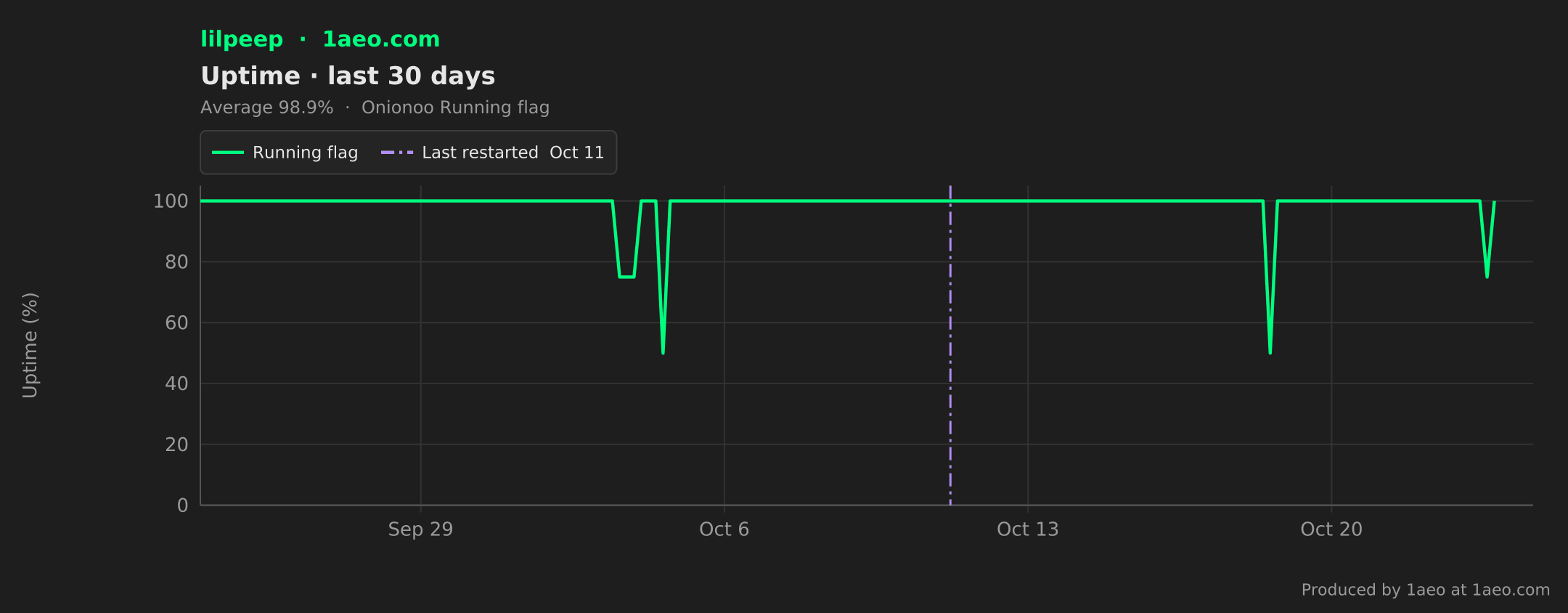Click the 'Sep 29' x-axis label

pos(420,529)
